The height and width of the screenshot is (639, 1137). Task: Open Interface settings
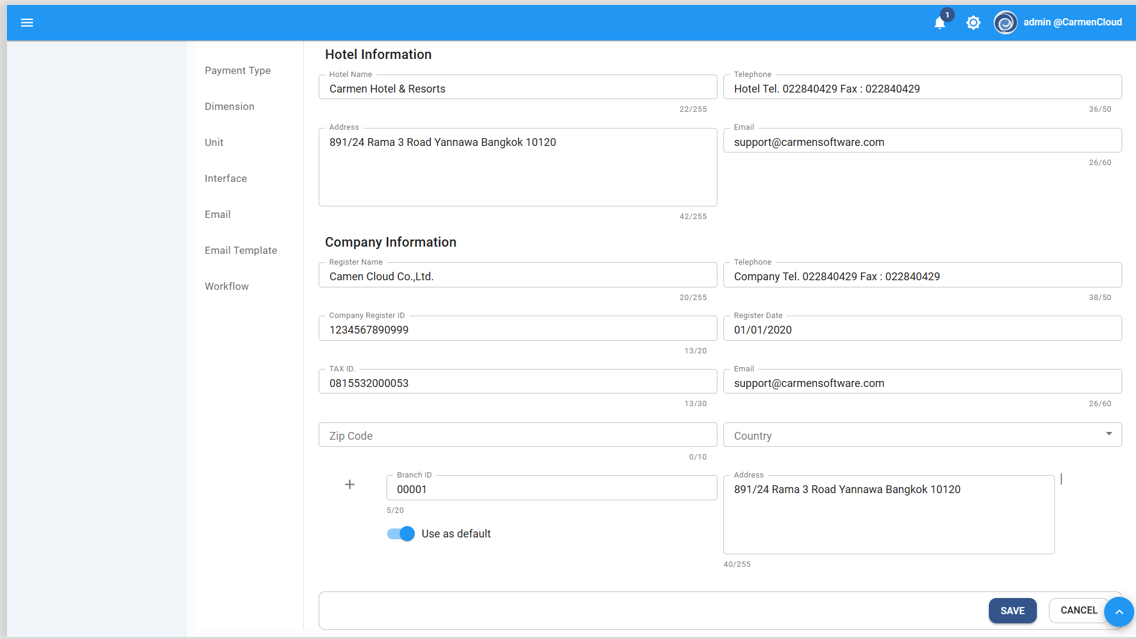coord(226,179)
